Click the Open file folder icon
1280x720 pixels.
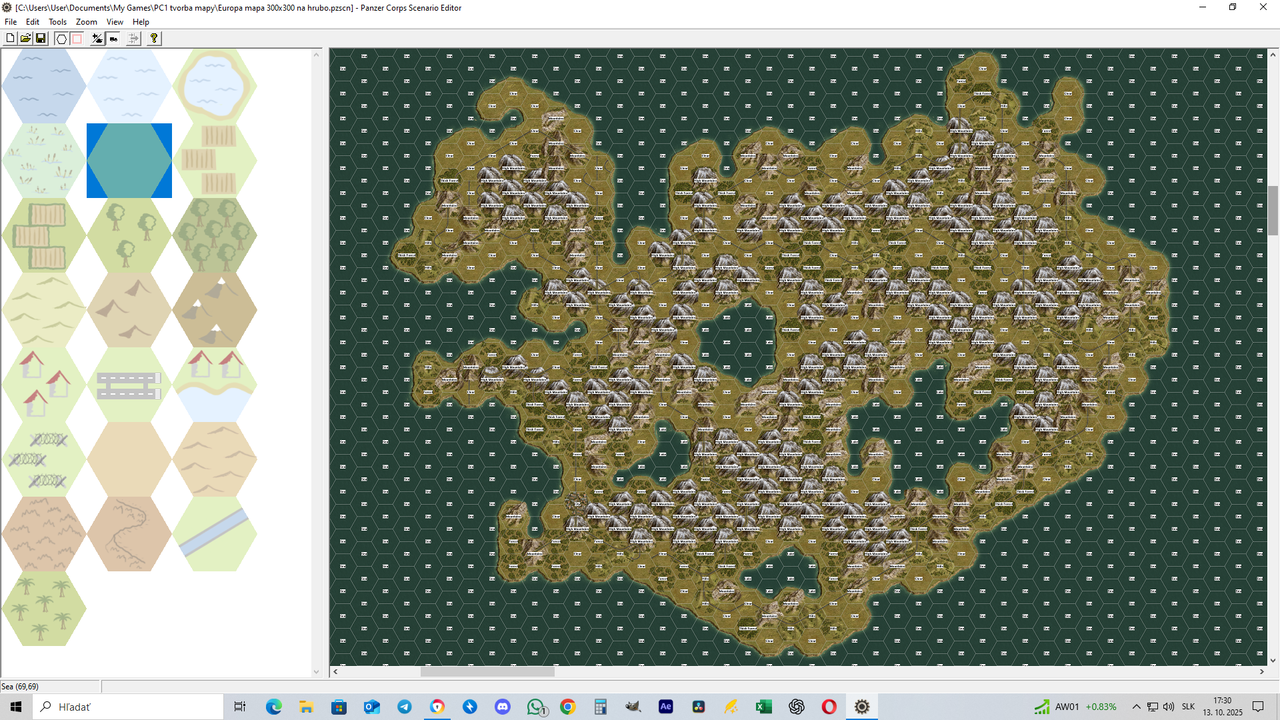tap(26, 38)
